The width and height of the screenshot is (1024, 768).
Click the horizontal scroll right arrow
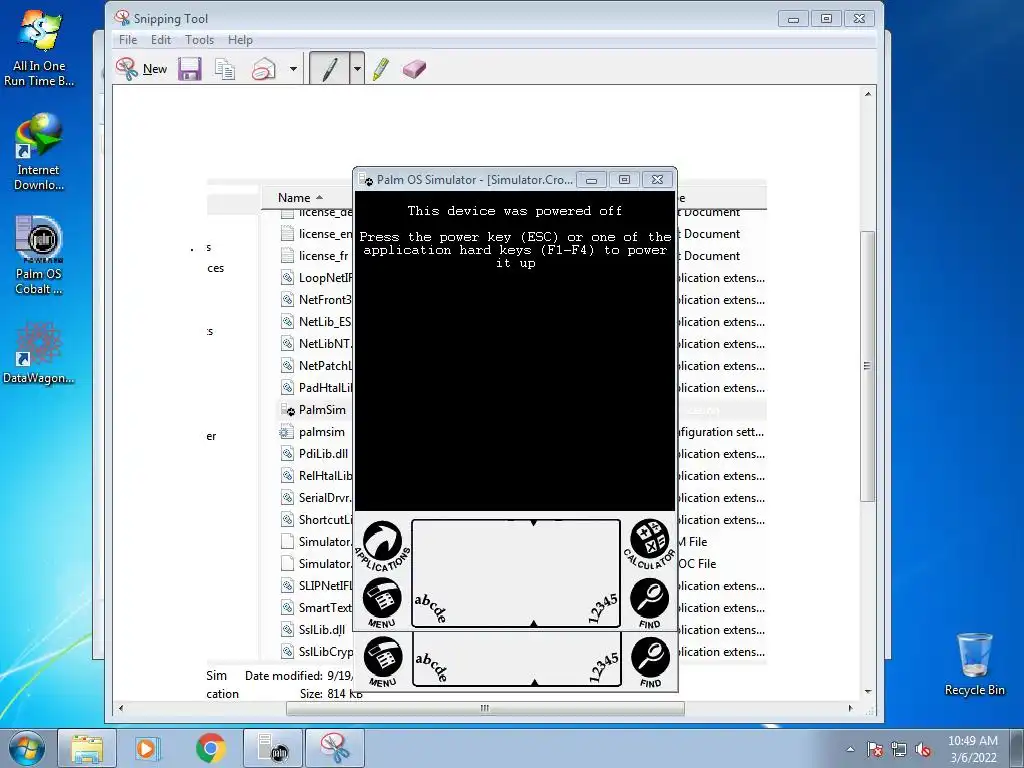click(850, 709)
